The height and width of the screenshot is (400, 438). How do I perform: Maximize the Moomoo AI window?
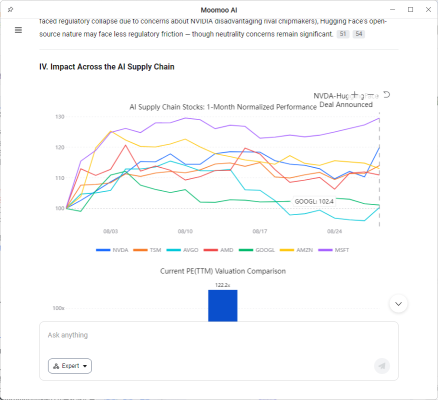pos(411,10)
